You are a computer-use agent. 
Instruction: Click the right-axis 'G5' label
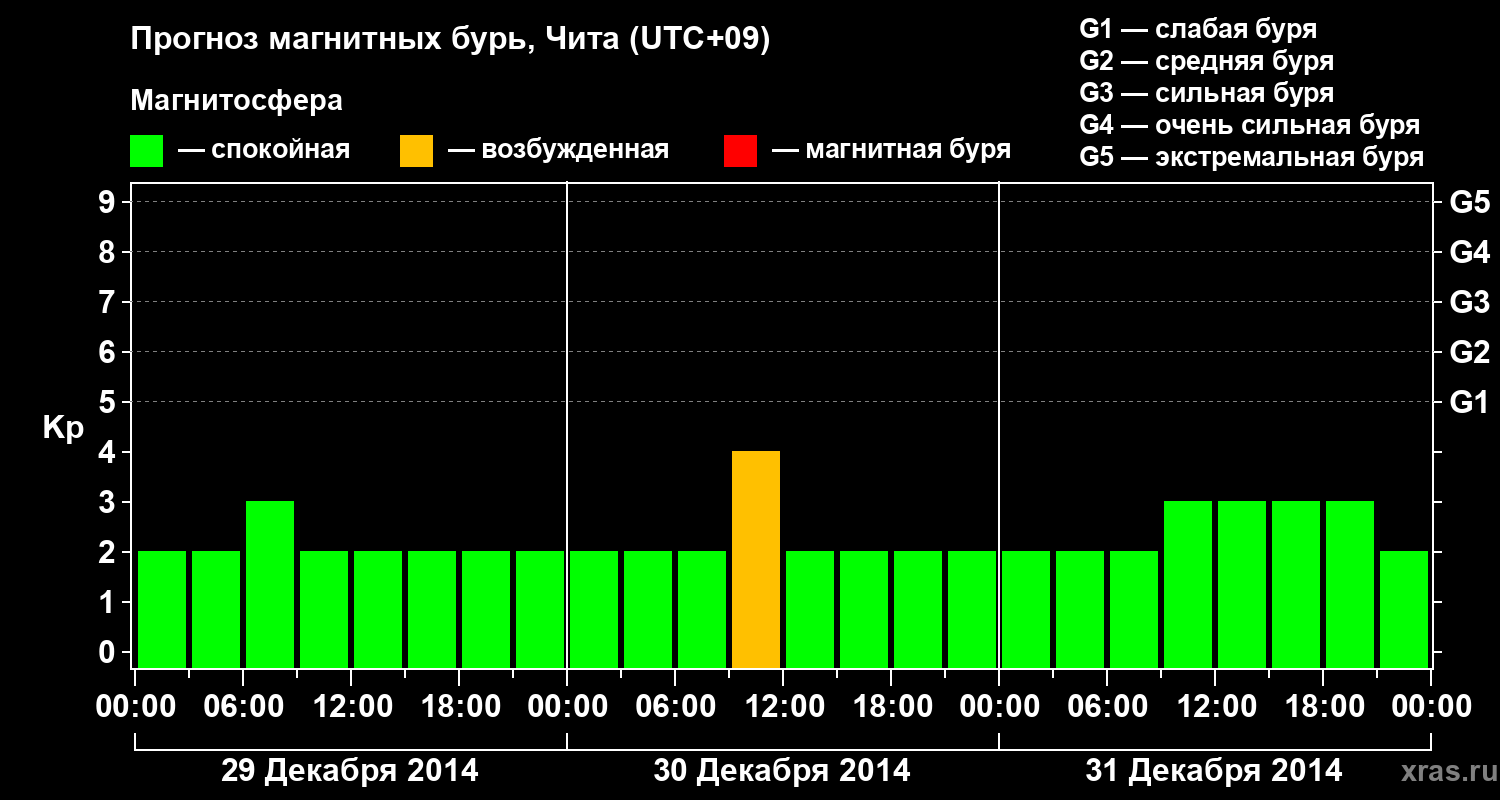click(1470, 202)
